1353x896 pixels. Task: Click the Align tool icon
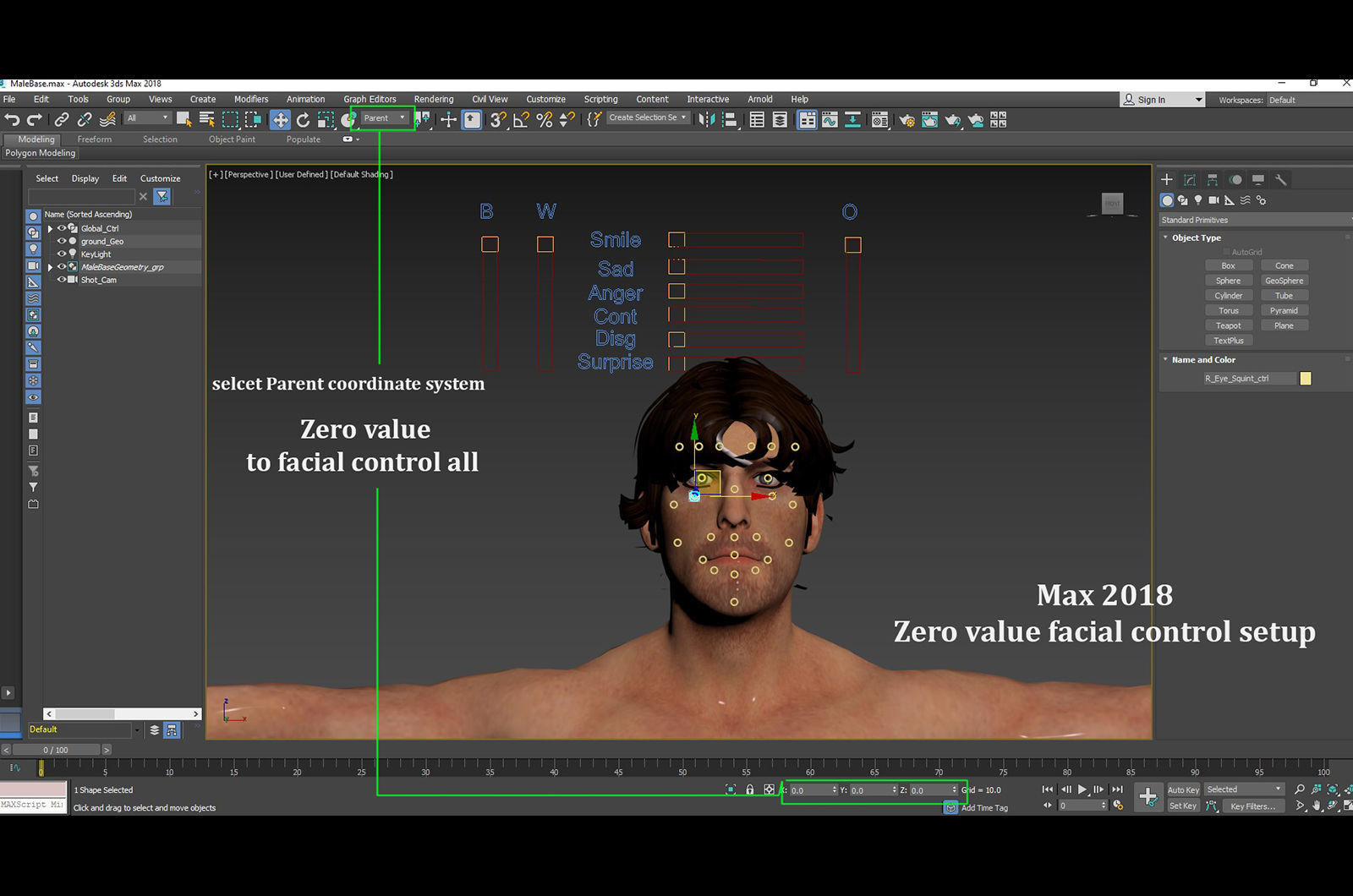point(730,120)
